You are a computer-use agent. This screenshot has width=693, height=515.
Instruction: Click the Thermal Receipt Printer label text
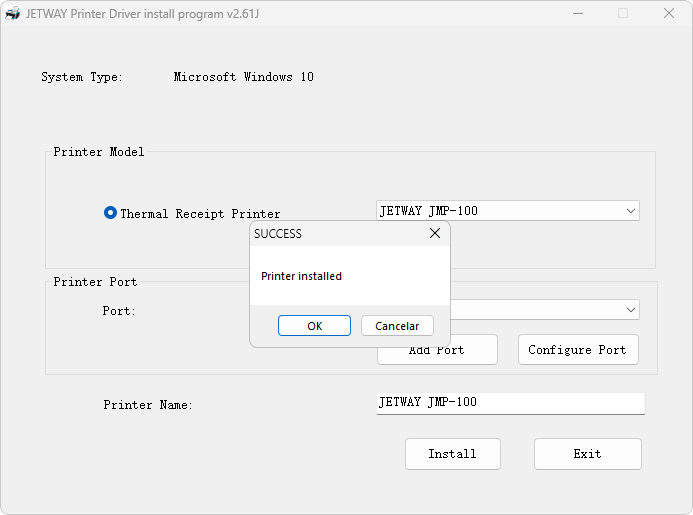200,214
